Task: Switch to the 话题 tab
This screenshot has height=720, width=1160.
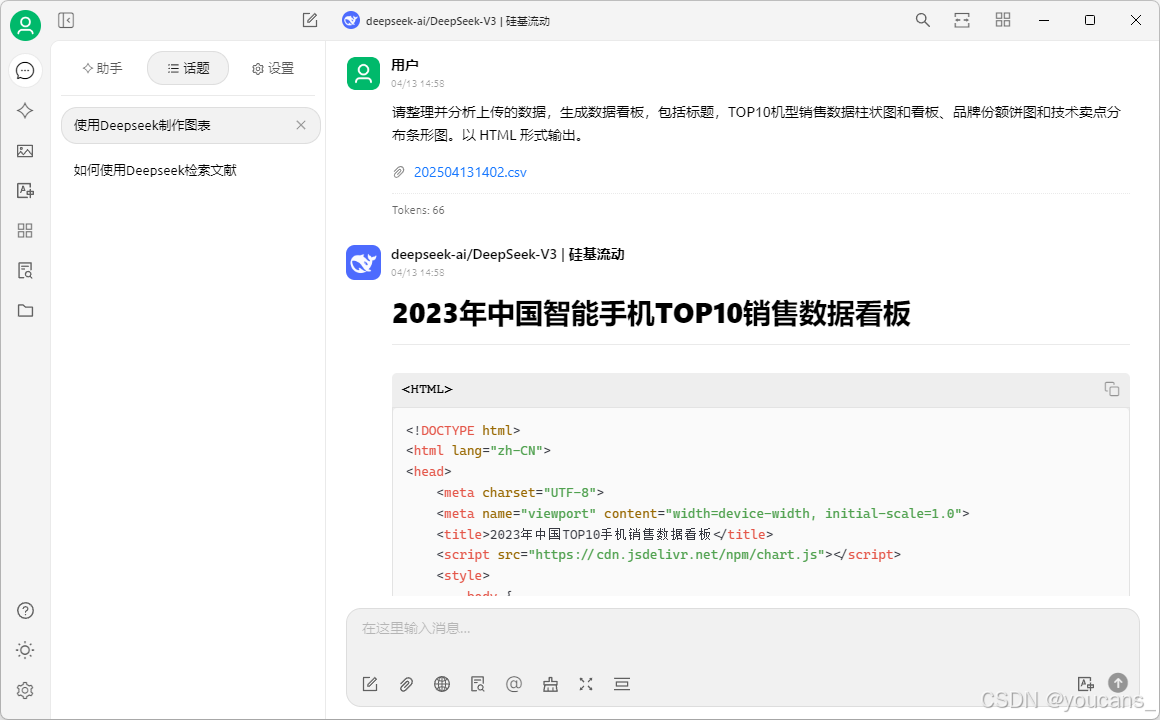Action: click(x=188, y=68)
